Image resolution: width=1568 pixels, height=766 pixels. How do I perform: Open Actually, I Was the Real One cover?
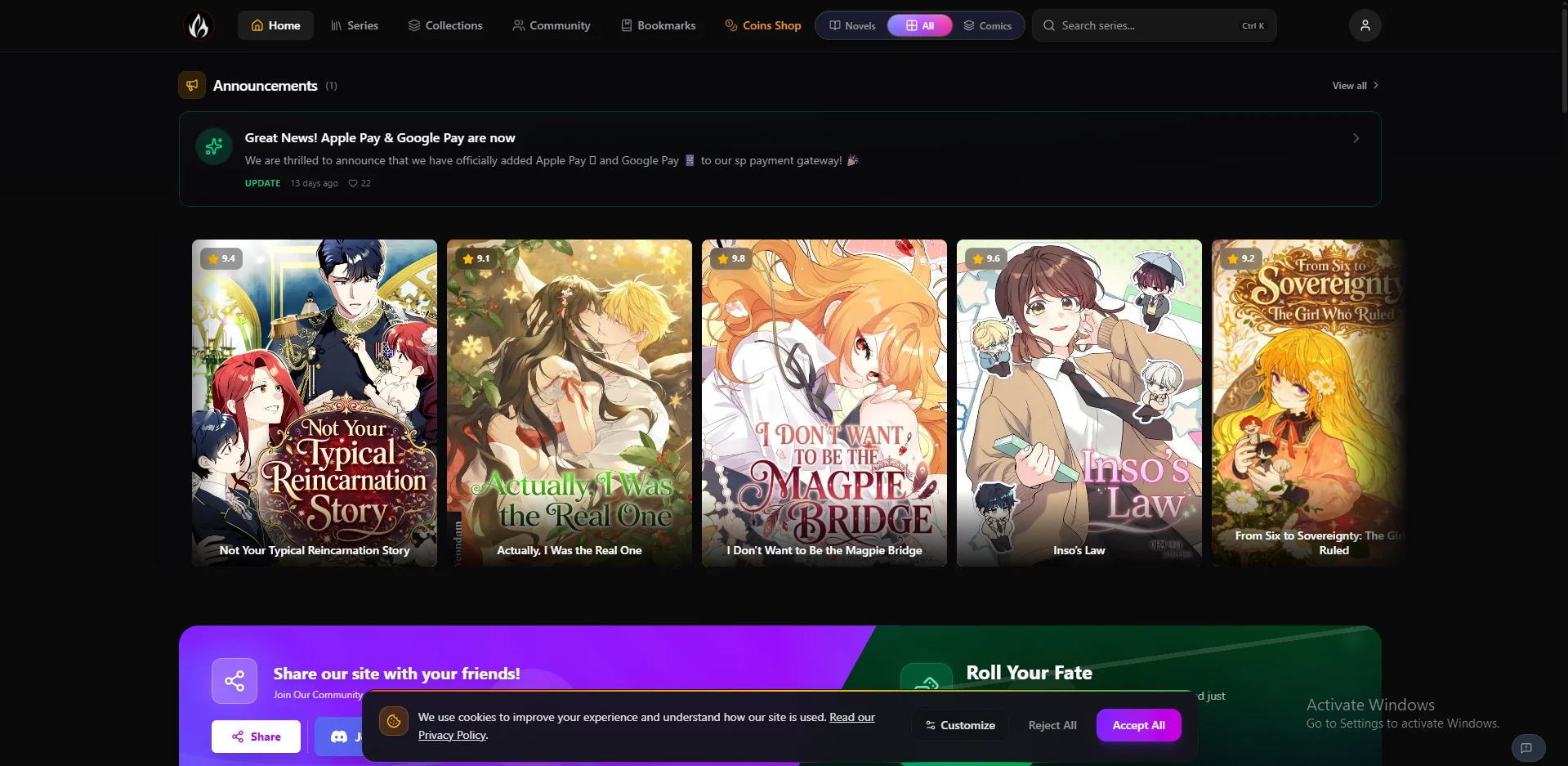[570, 402]
